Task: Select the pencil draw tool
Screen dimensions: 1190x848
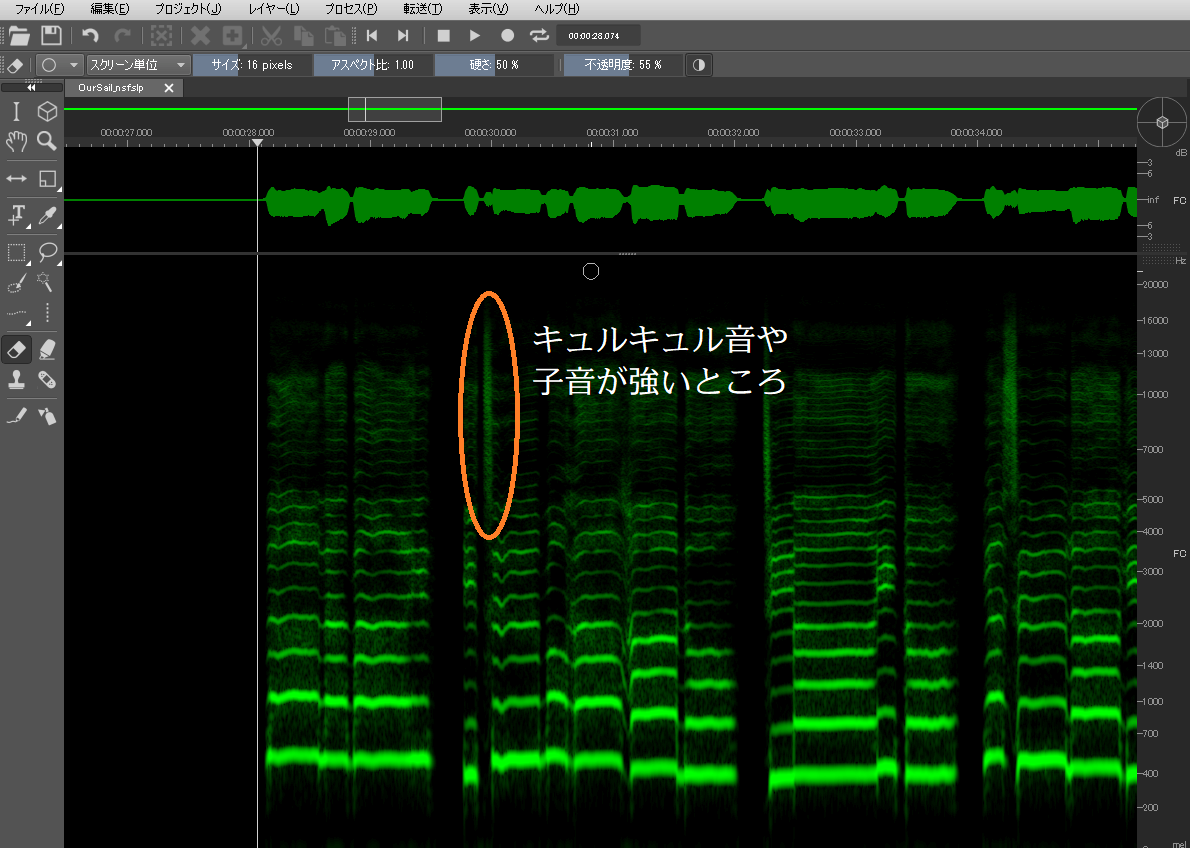Action: click(16, 415)
